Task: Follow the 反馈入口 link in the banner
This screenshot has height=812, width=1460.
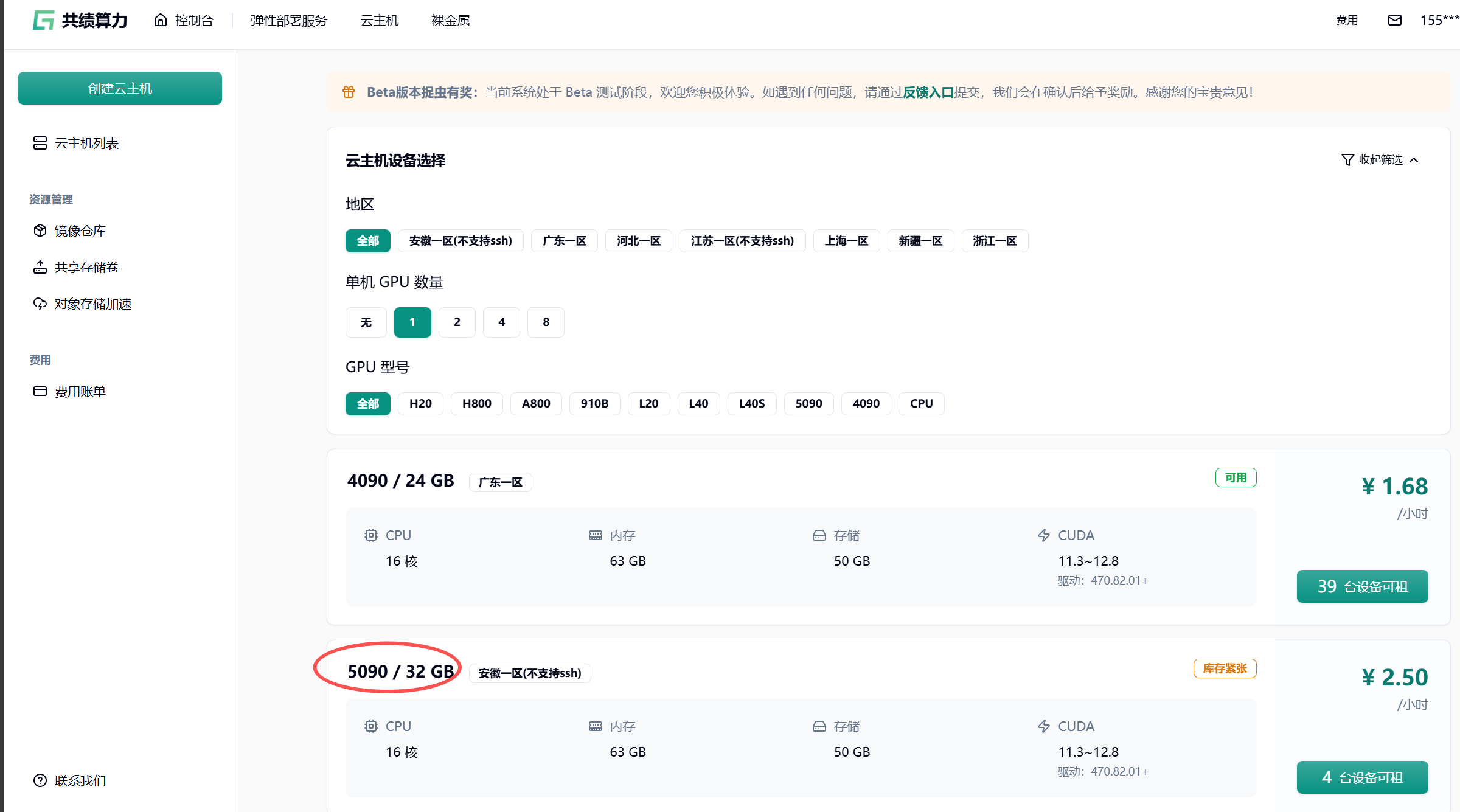Action: tap(928, 92)
